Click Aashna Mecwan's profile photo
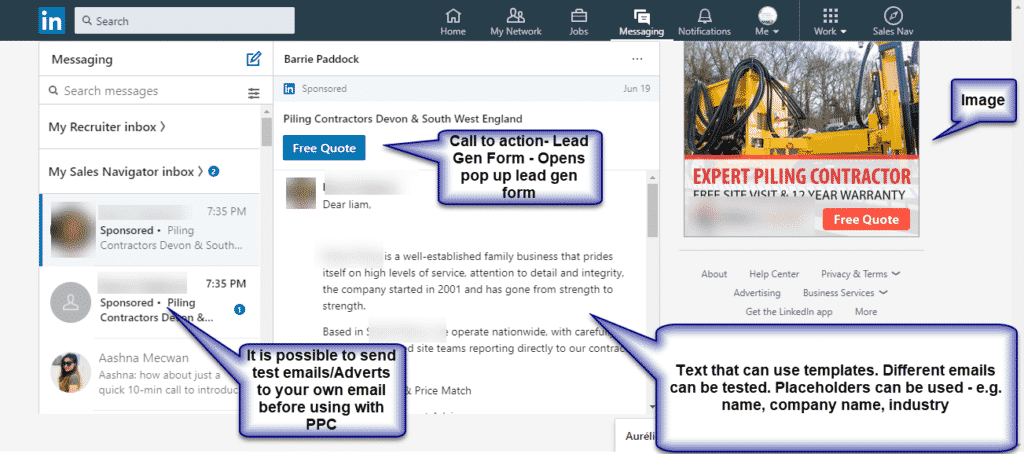The width and height of the screenshot is (1024, 454). [x=71, y=372]
